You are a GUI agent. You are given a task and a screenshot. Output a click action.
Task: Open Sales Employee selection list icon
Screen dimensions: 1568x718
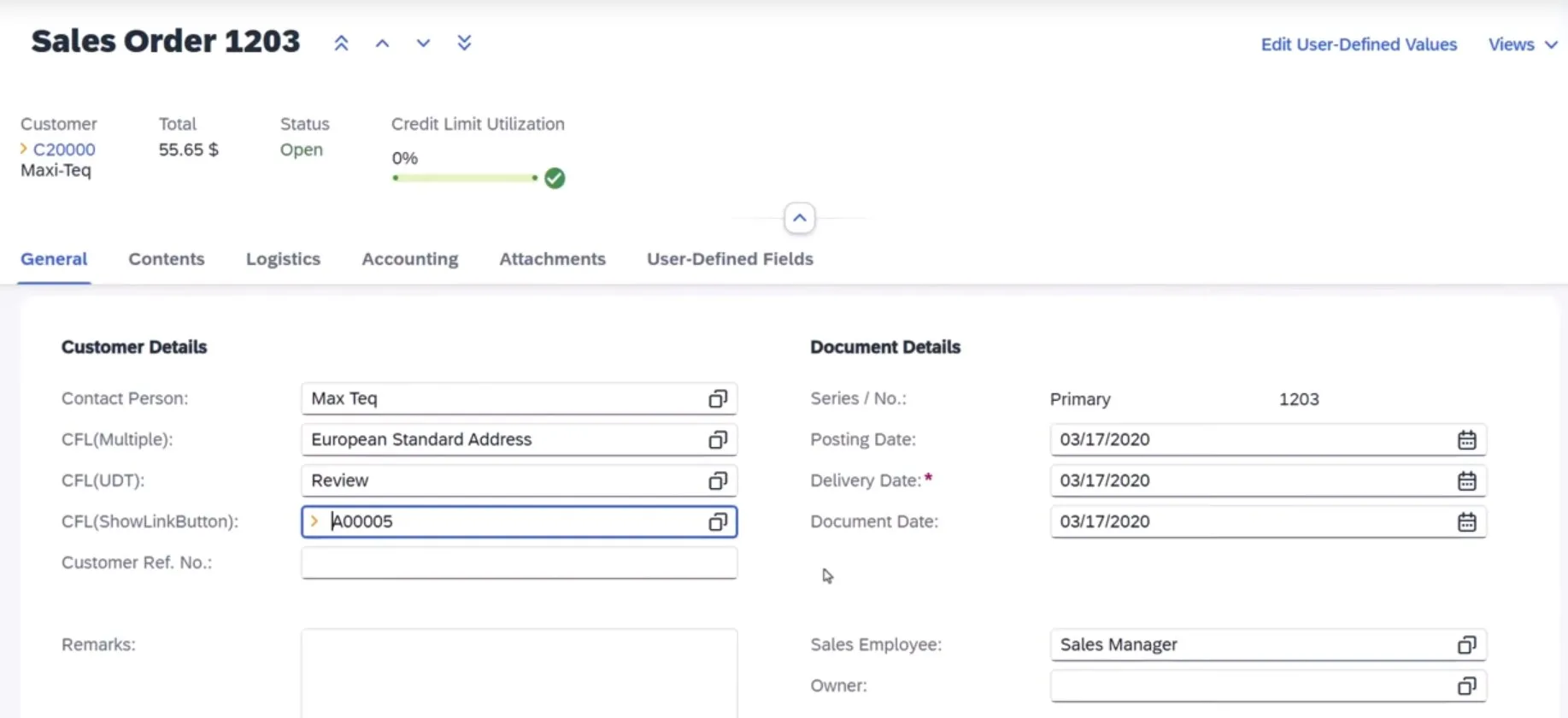[x=1466, y=644]
